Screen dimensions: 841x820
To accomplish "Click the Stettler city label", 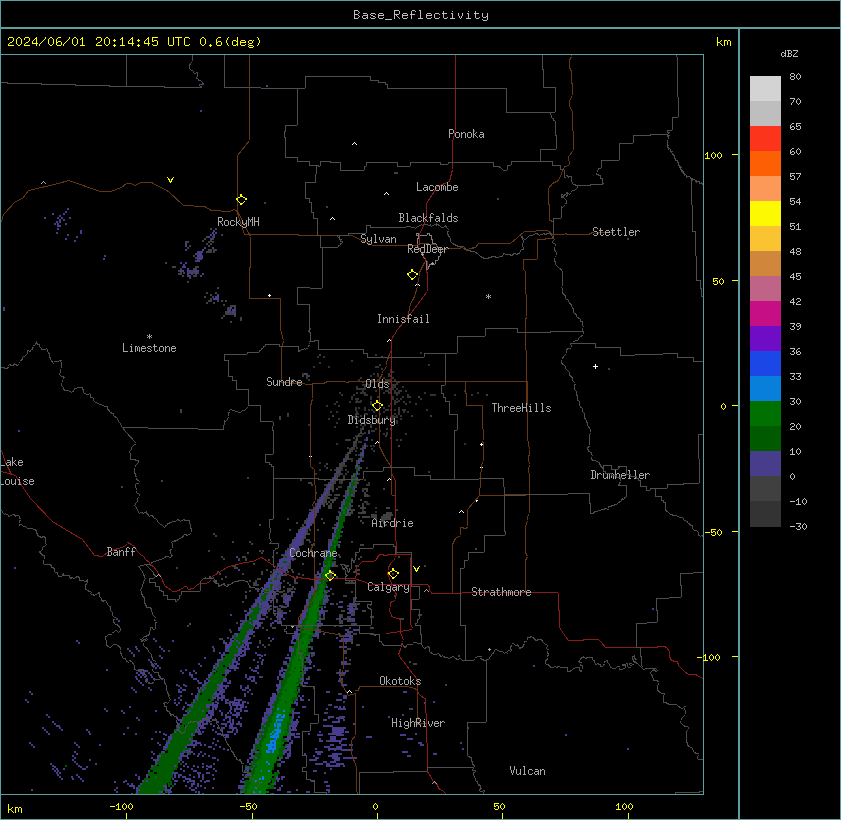I will point(616,232).
